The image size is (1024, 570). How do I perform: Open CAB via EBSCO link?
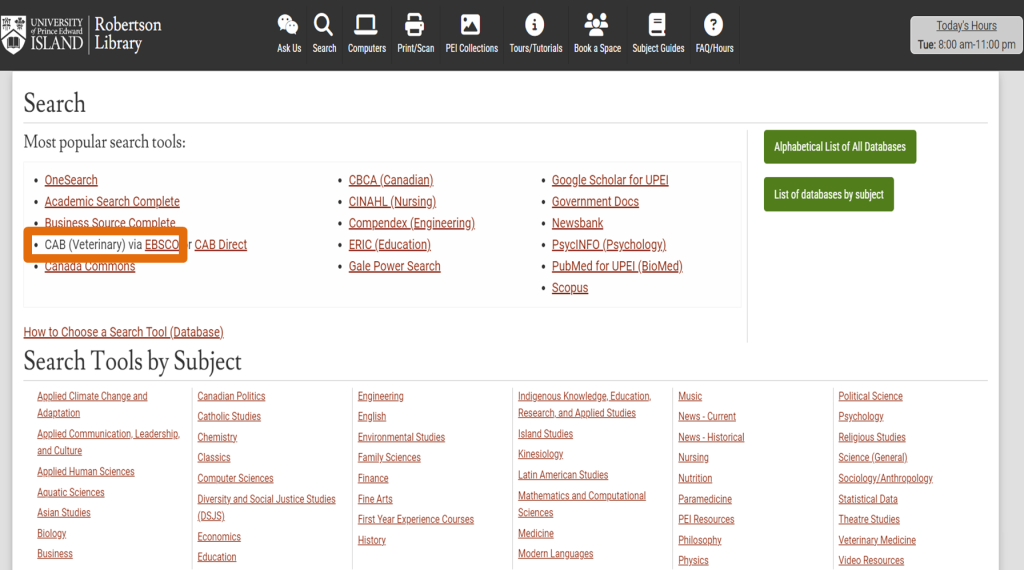[x=161, y=245]
